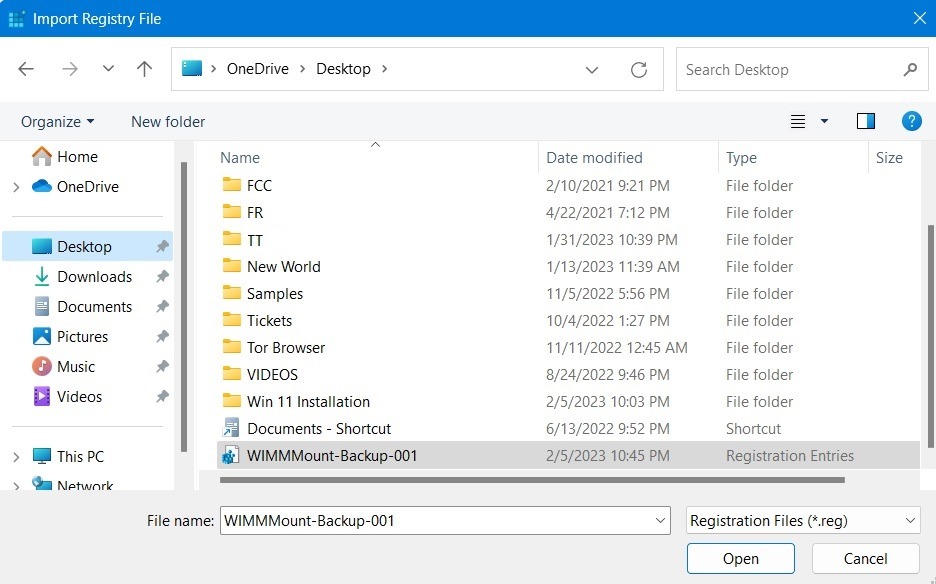Open the Organize menu
The width and height of the screenshot is (936, 584).
(x=57, y=121)
